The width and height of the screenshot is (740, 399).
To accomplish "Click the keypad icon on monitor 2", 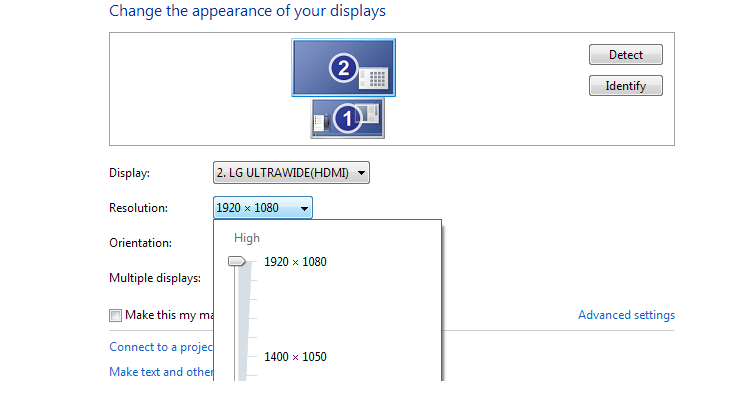I will (x=373, y=78).
